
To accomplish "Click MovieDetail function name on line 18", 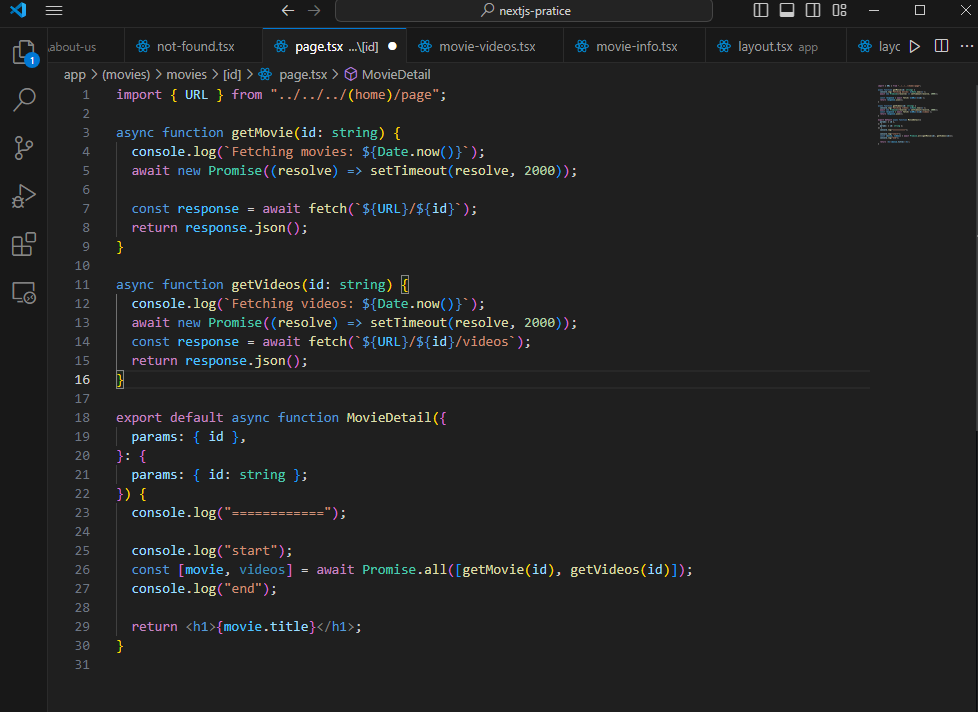I will [389, 418].
